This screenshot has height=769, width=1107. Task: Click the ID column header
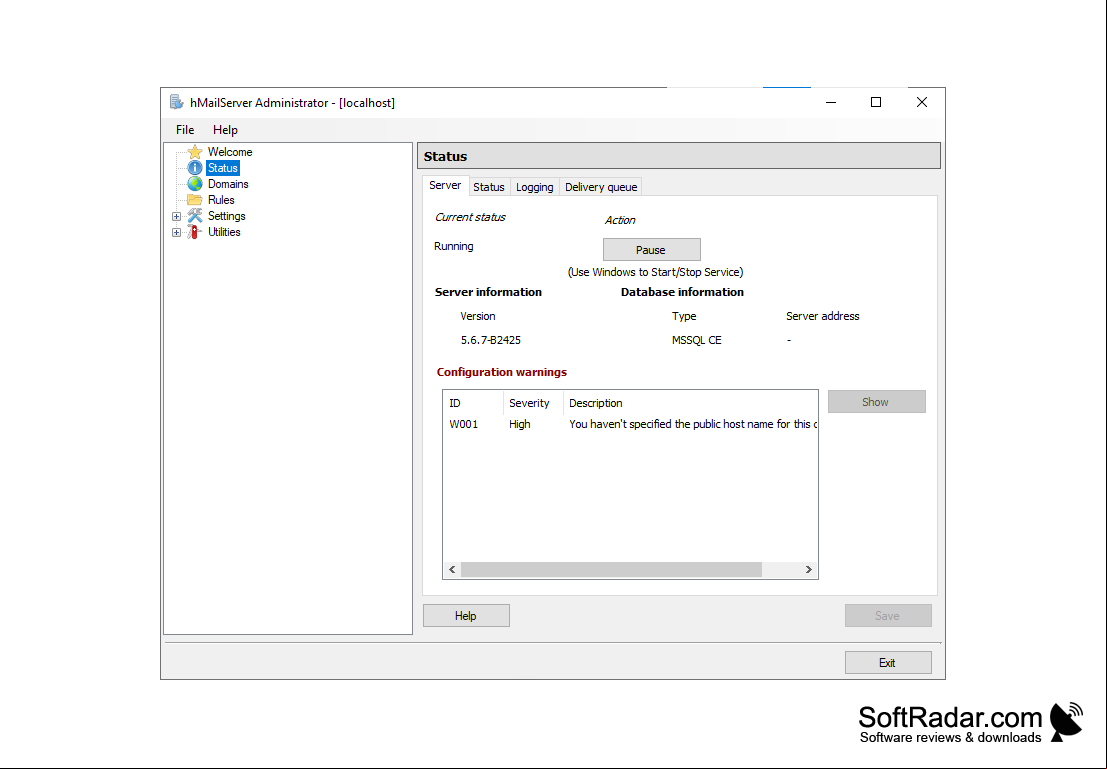473,403
